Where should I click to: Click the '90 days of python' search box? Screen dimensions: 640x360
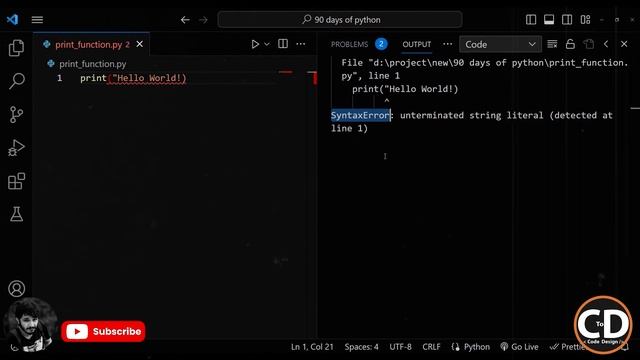pos(340,20)
